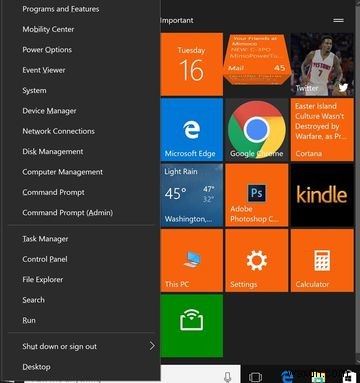Click the tile group handle beside Important
This screenshot has height=383, width=360.
(338, 20)
